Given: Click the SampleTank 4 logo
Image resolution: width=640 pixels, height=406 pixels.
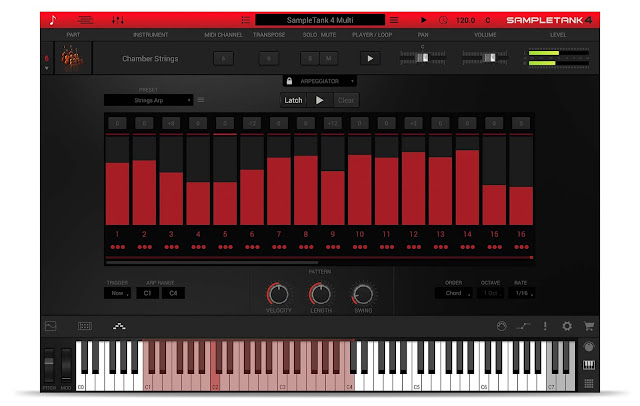Looking at the screenshot, I should pyautogui.click(x=549, y=20).
